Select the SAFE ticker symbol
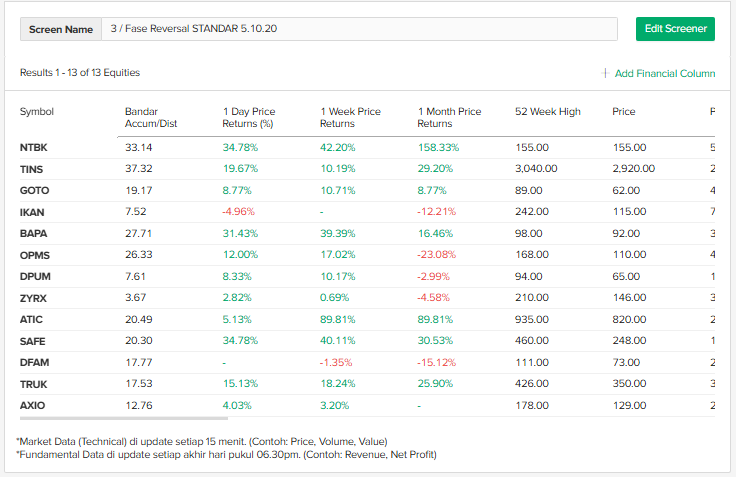 pos(32,341)
